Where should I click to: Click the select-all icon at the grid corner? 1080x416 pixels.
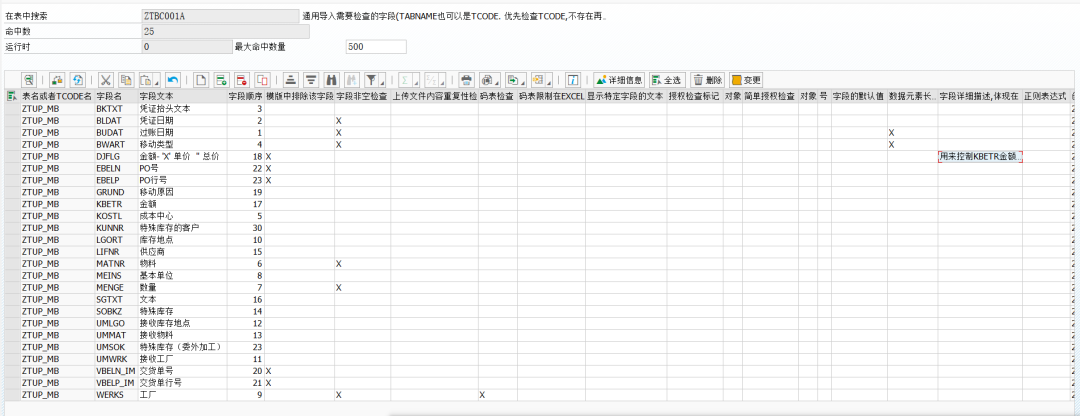[x=12, y=97]
